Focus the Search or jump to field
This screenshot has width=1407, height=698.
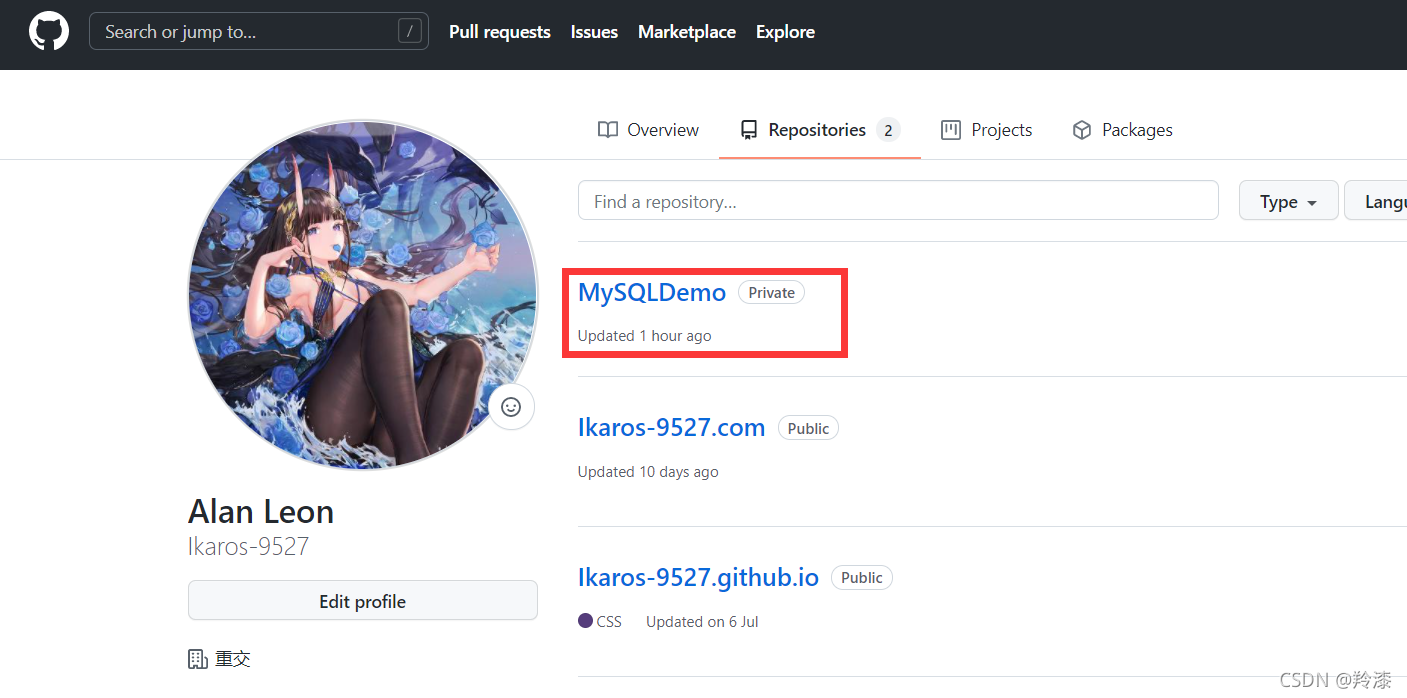coord(259,31)
